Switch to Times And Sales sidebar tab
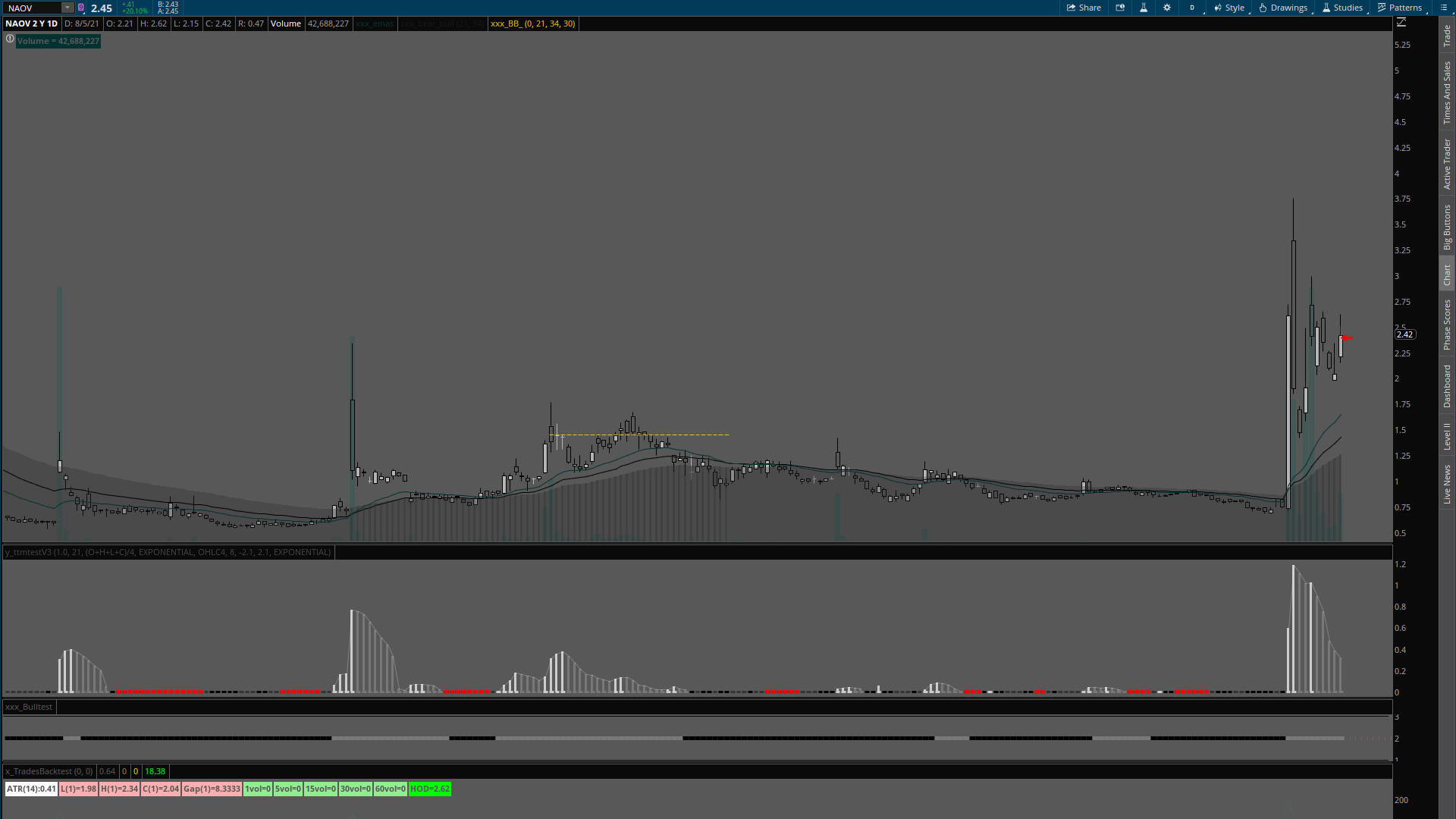 [x=1447, y=93]
